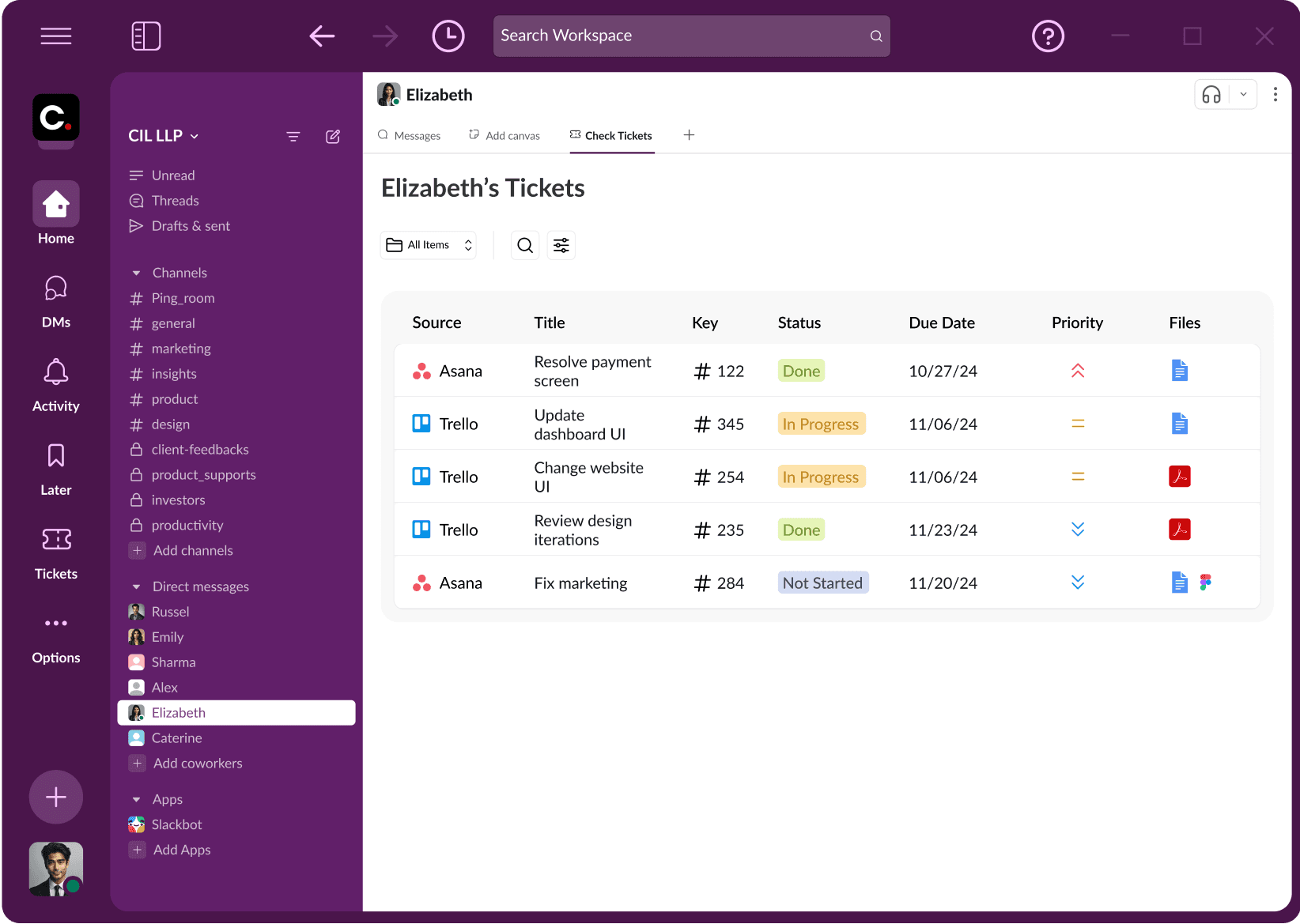
Task: Start a huddle with headphones icon
Action: coord(1211,95)
